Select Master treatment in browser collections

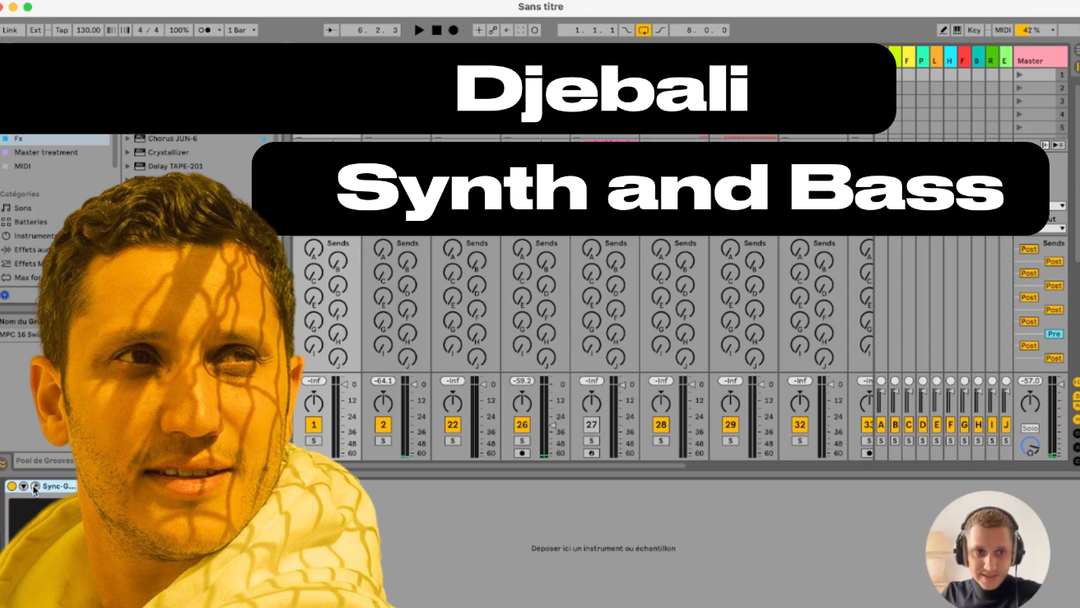pyautogui.click(x=45, y=152)
